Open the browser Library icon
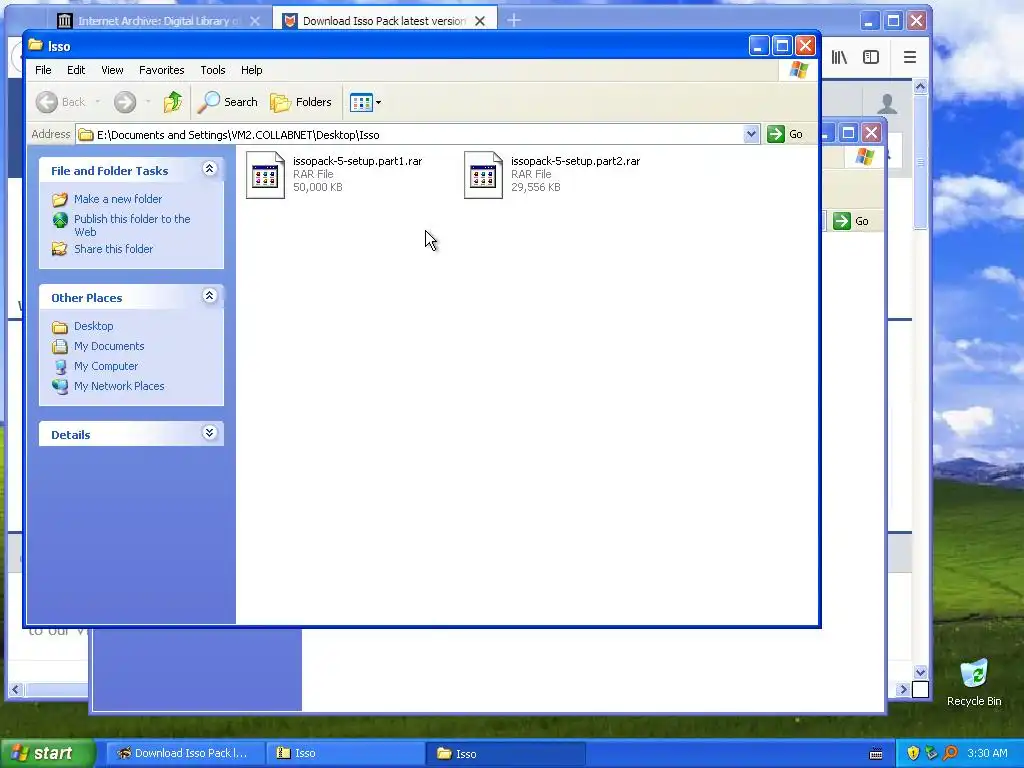Viewport: 1024px width, 768px height. (839, 57)
